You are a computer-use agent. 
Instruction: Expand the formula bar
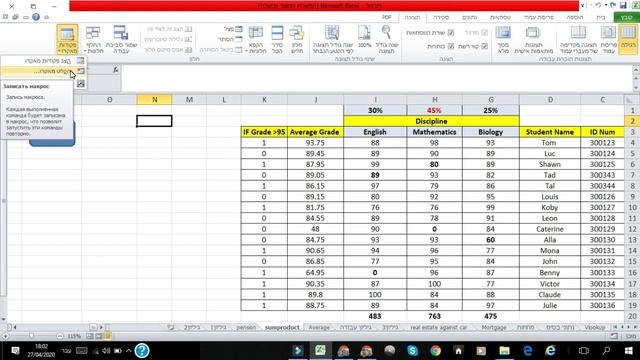point(636,70)
